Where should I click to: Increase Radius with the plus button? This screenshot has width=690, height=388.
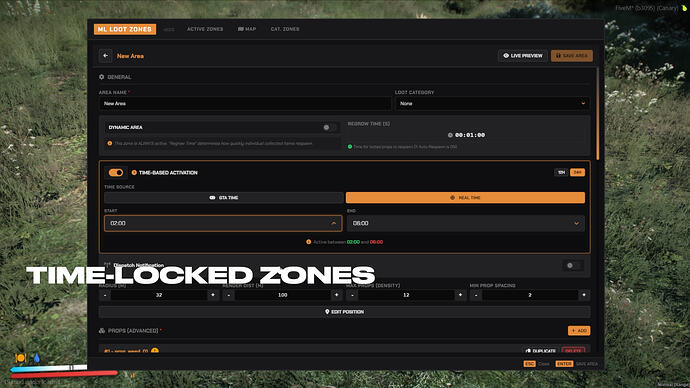click(213, 295)
